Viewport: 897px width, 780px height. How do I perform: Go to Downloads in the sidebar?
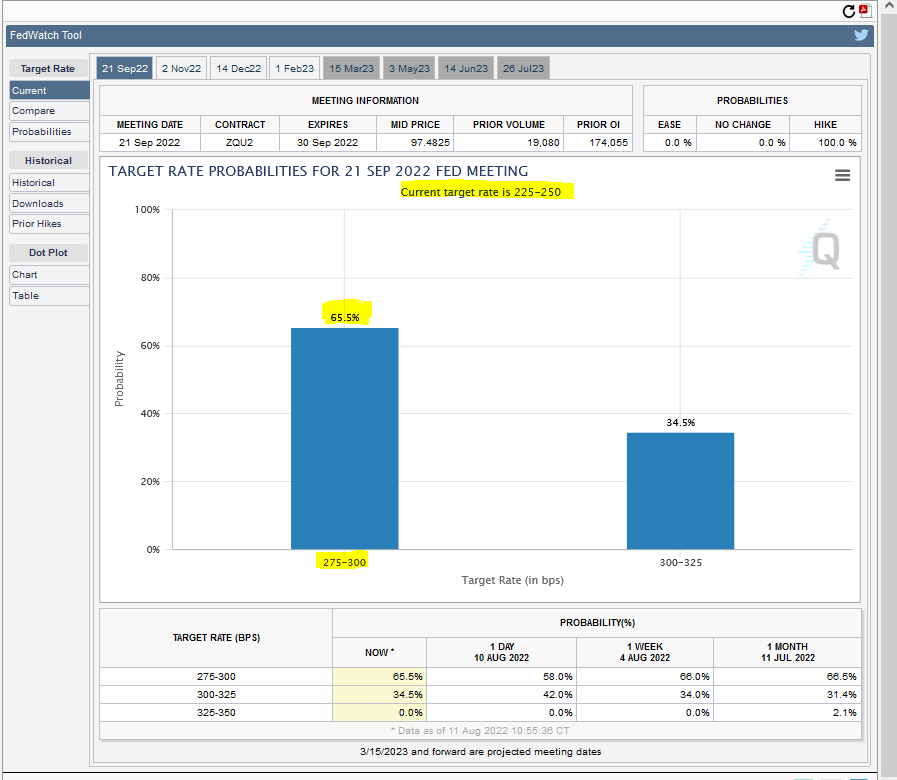[x=49, y=204]
